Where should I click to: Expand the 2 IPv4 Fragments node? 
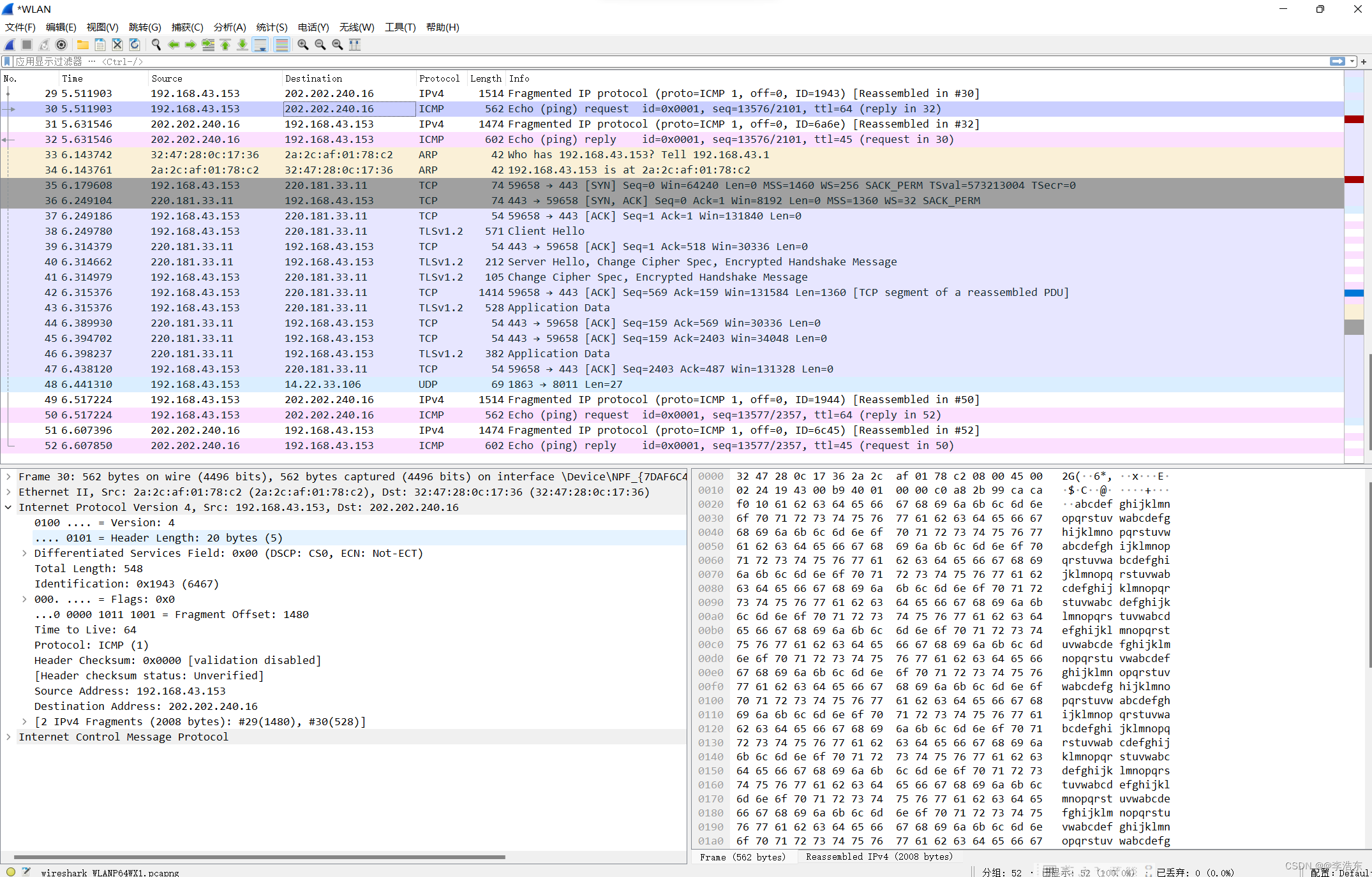24,721
